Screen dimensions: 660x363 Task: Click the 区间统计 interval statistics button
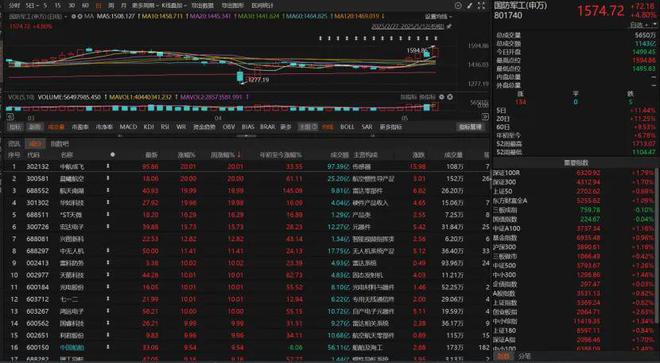pos(262,5)
